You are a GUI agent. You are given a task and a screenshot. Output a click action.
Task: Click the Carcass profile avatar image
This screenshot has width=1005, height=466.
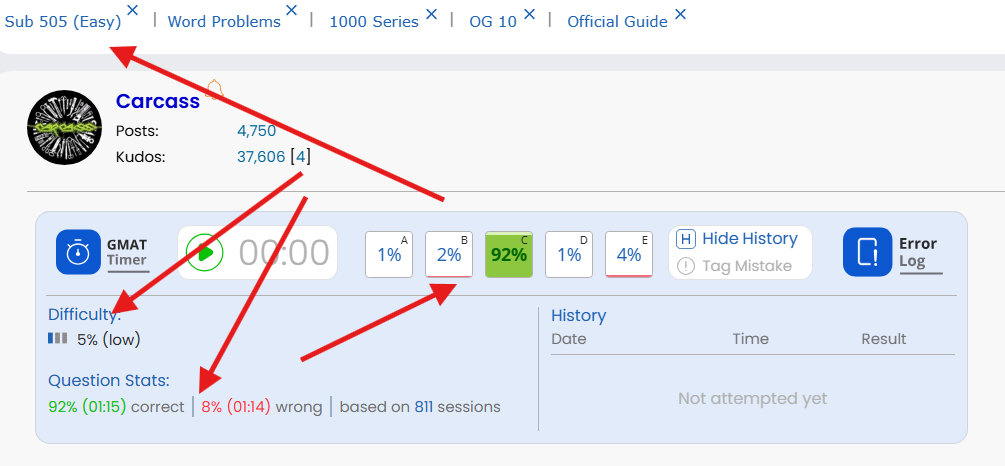(64, 128)
